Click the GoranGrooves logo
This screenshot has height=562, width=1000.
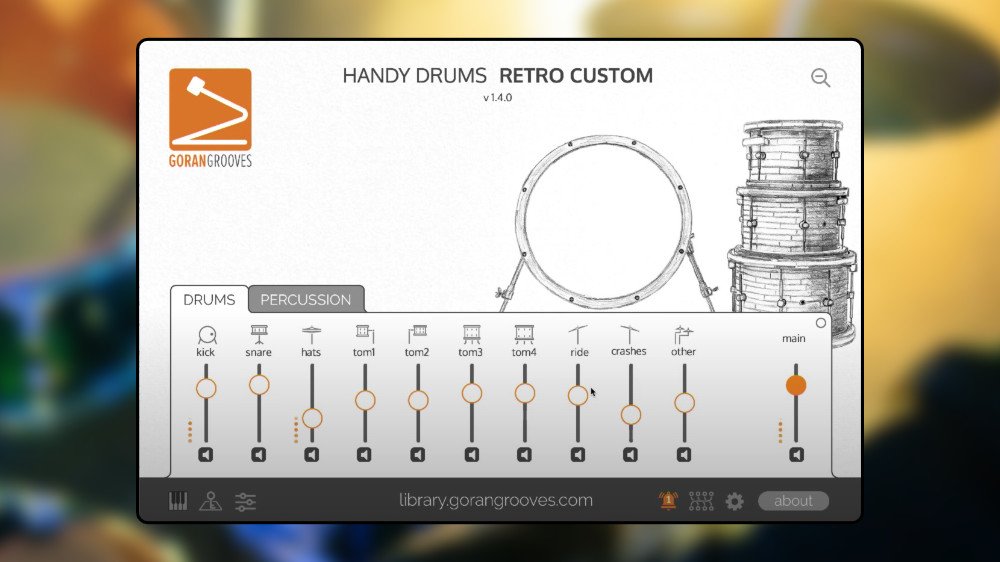pyautogui.click(x=210, y=118)
